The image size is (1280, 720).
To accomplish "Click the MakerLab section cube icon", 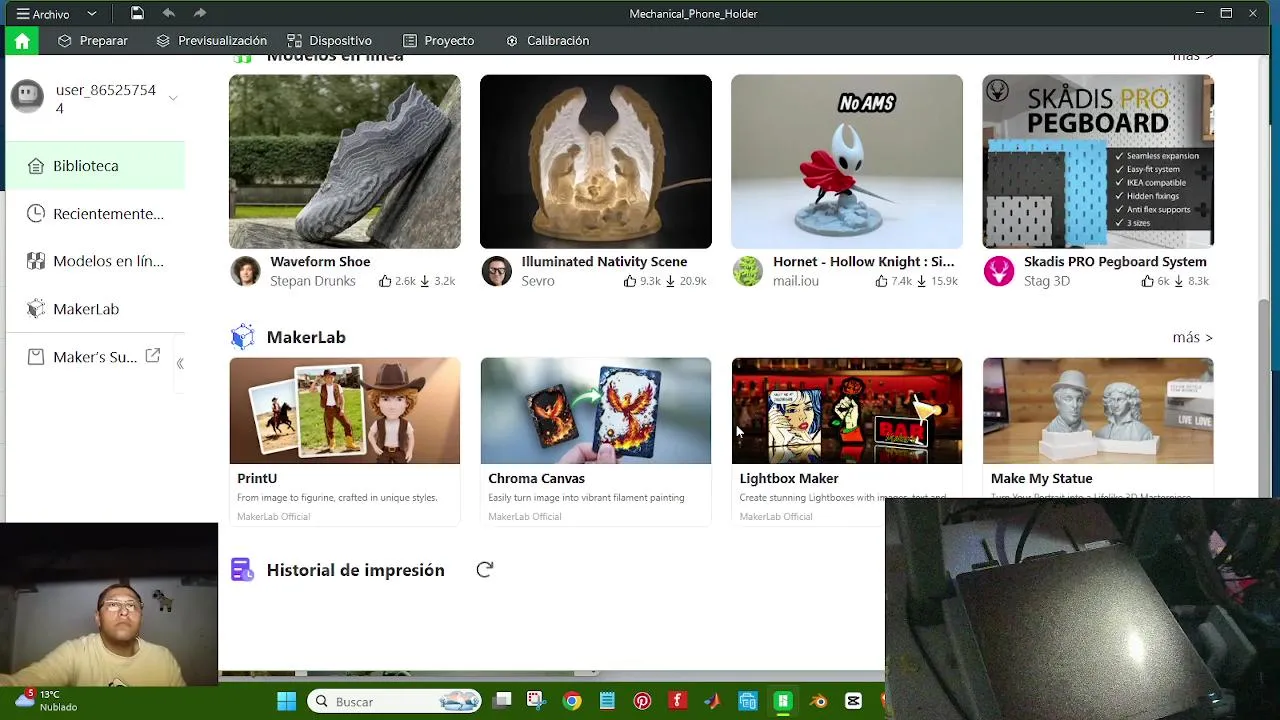I will 242,337.
